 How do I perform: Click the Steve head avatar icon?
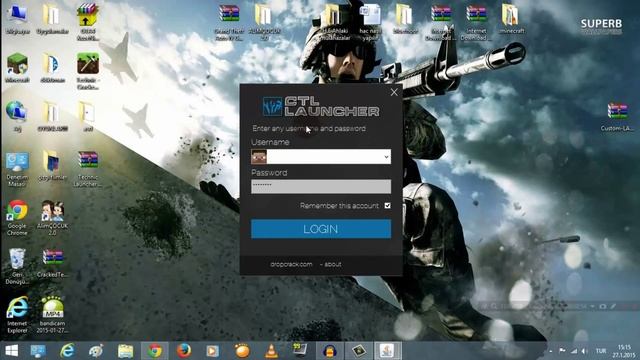259,157
